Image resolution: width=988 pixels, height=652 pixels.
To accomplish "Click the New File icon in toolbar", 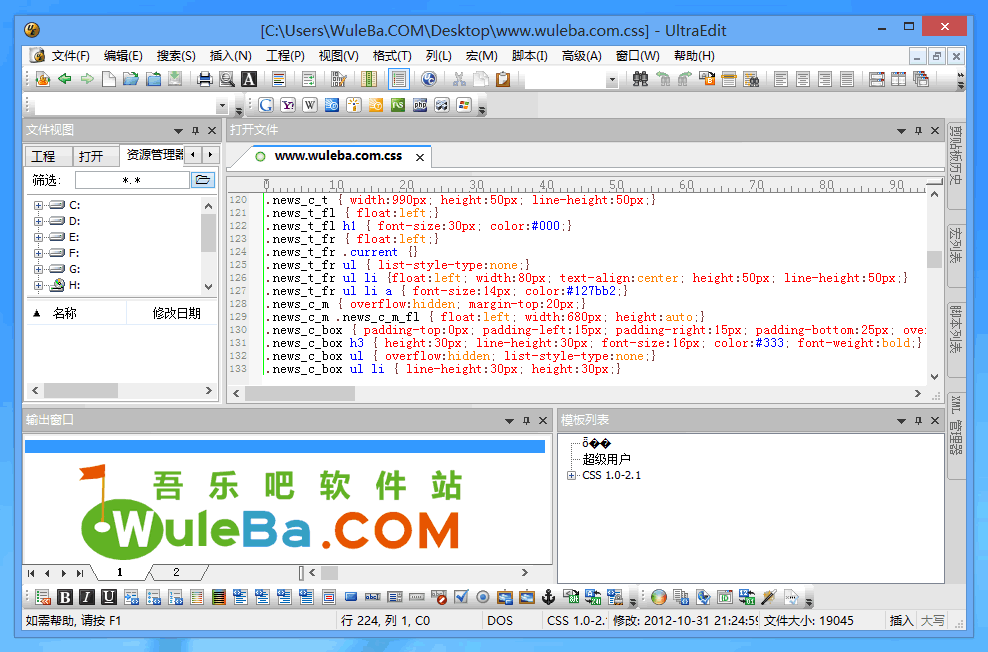I will click(x=108, y=79).
